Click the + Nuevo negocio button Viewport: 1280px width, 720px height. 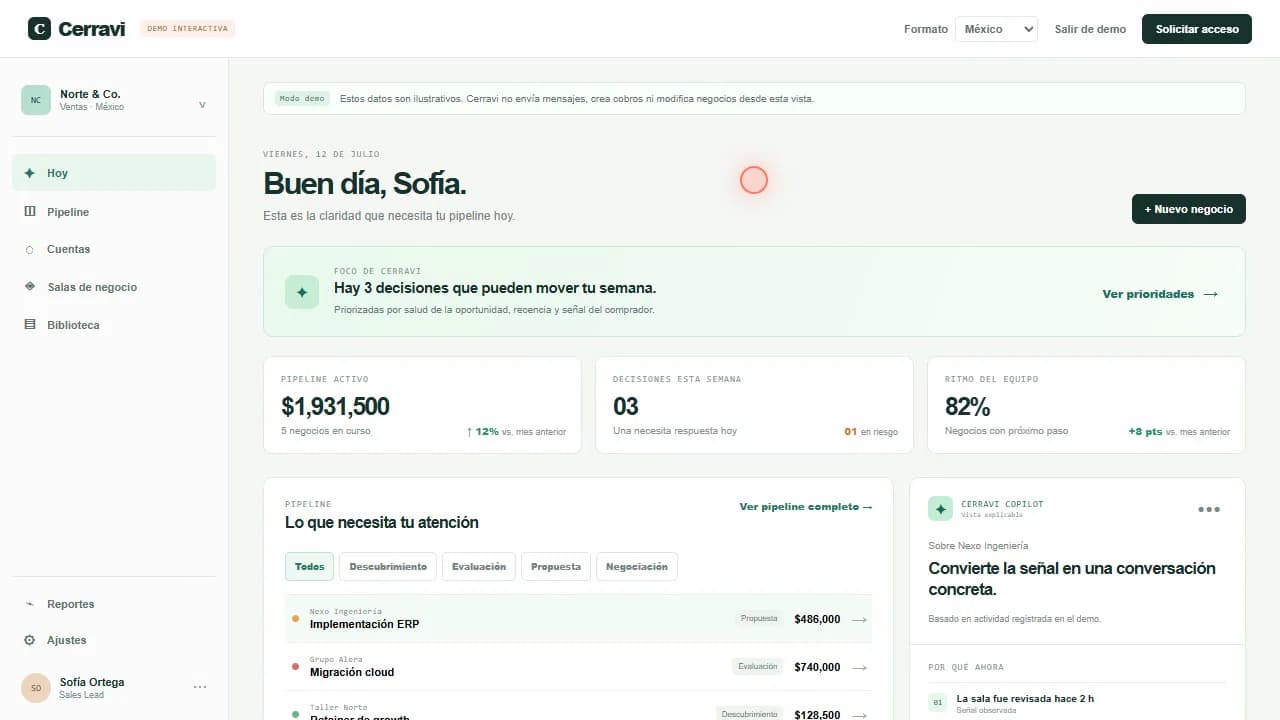coord(1189,209)
